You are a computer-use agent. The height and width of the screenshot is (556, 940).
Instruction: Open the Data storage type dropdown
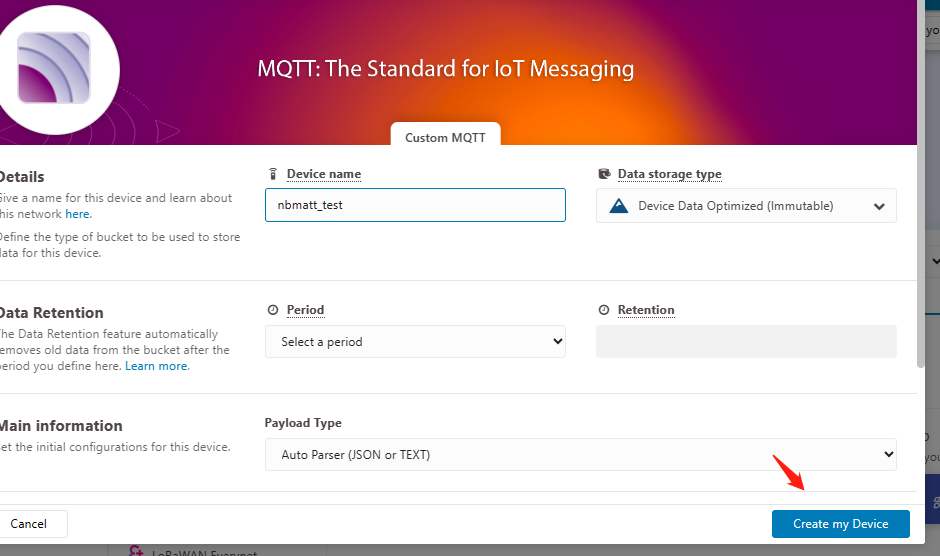pyautogui.click(x=746, y=206)
